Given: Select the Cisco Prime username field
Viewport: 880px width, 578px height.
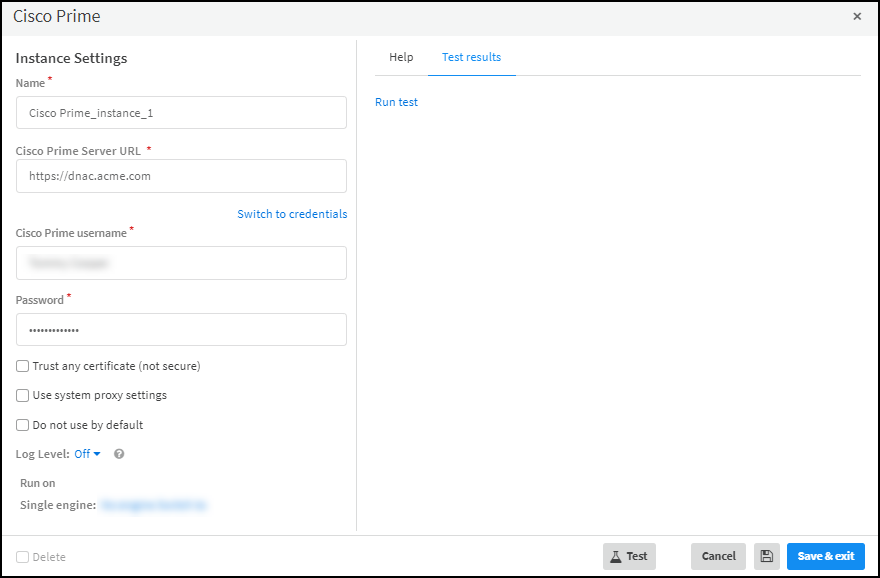Looking at the screenshot, I should click(x=181, y=263).
